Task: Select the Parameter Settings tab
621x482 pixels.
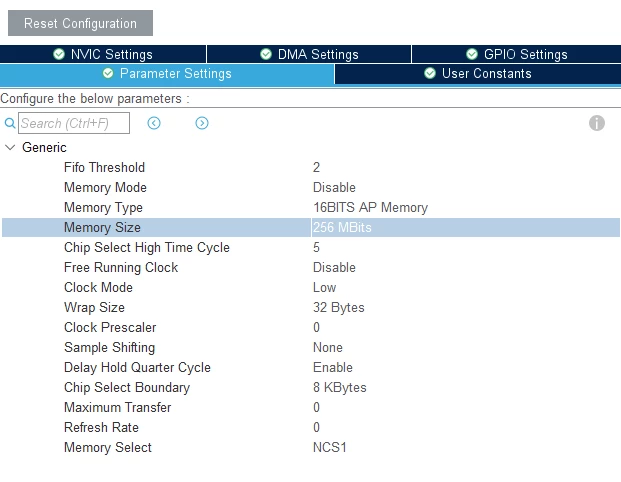Action: (167, 74)
